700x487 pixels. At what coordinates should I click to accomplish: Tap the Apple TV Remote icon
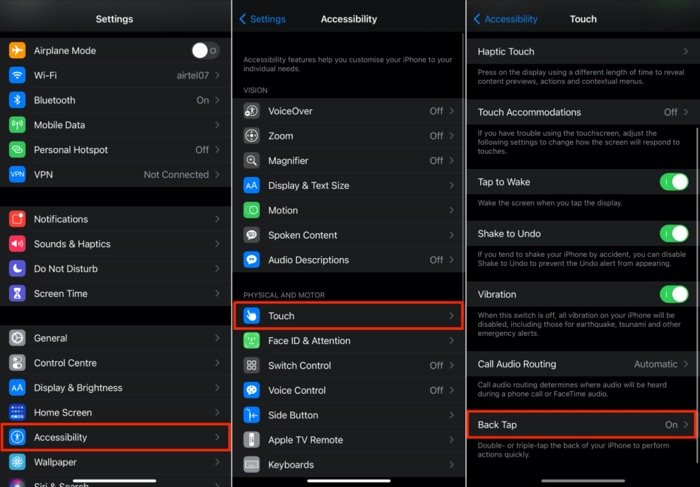pyautogui.click(x=251, y=440)
